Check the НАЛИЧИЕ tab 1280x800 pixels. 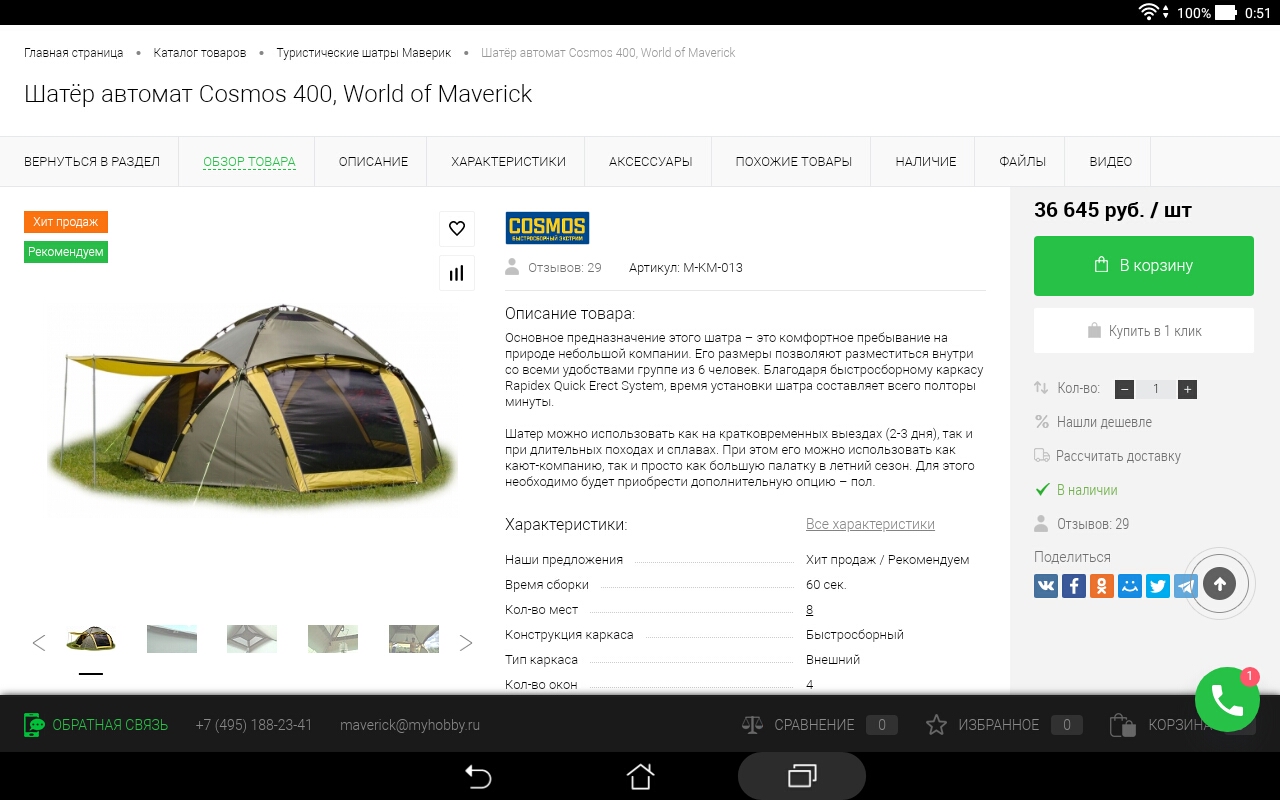pyautogui.click(x=926, y=161)
